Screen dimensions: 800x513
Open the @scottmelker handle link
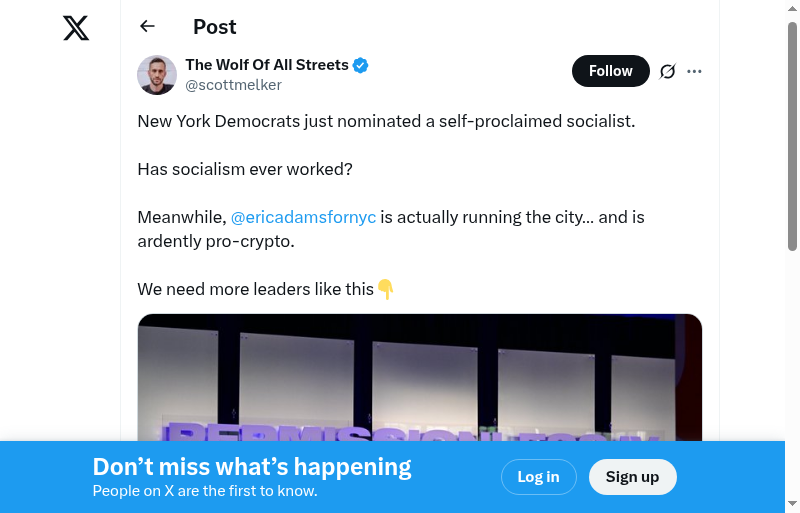tap(233, 85)
